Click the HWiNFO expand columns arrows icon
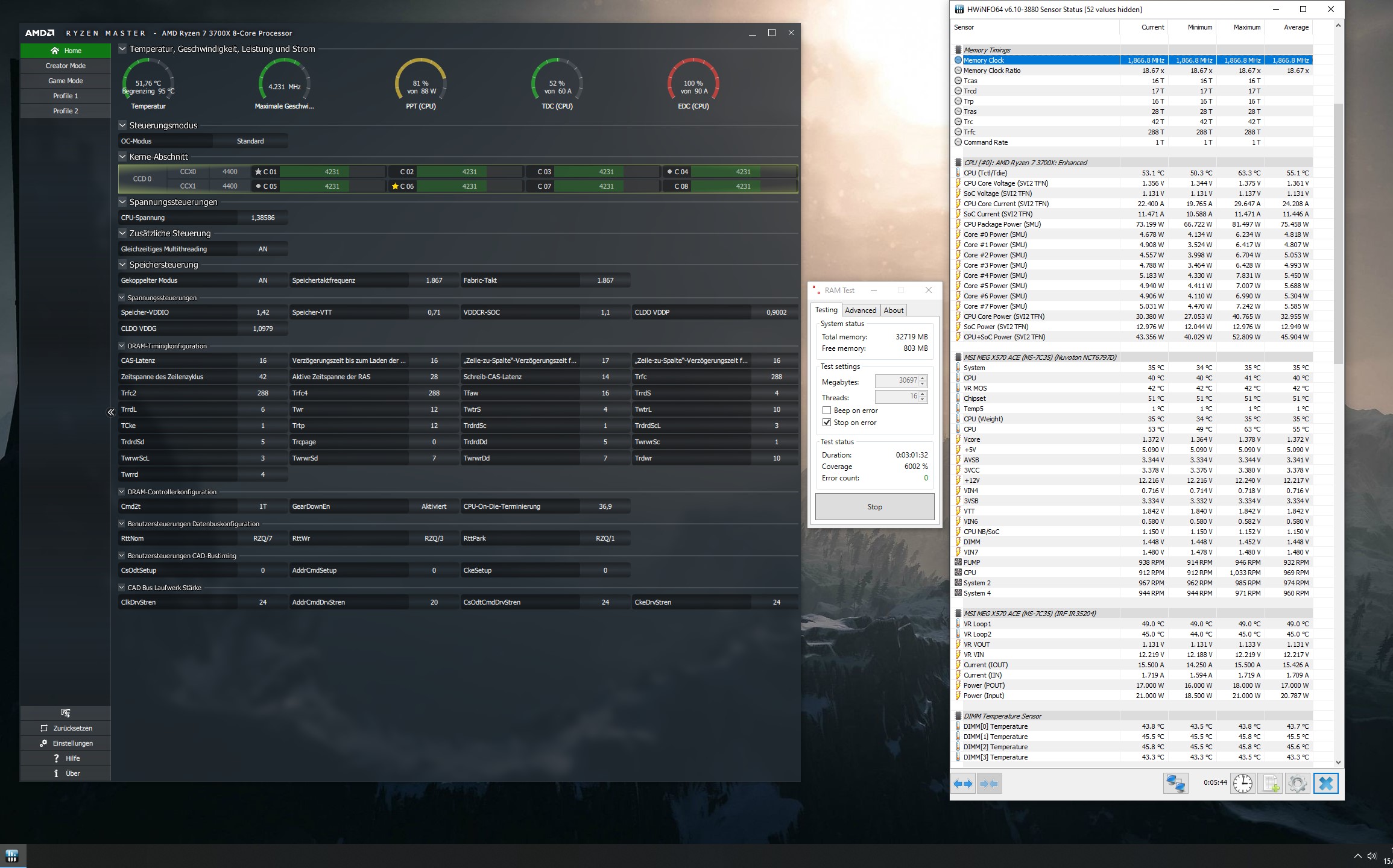The image size is (1393, 868). click(x=963, y=784)
